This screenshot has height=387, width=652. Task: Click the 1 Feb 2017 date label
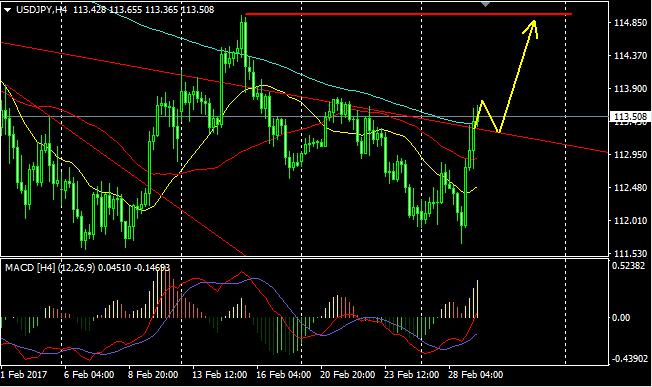point(24,375)
